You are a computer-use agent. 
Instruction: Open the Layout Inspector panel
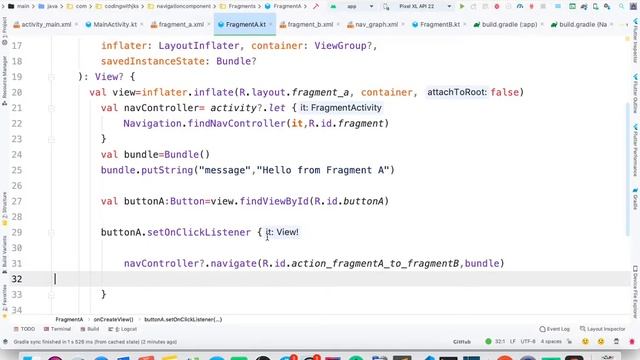[x=602, y=329]
